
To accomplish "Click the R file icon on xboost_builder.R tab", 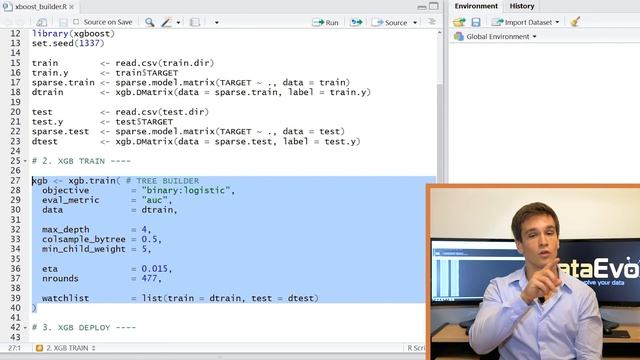I will tap(7, 6).
